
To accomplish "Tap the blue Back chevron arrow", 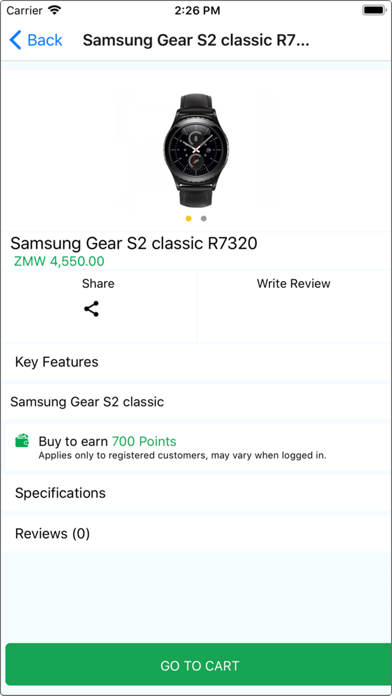I will (x=15, y=40).
